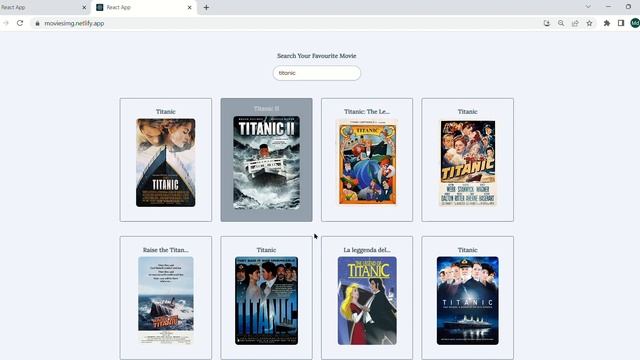The image size is (640, 360).
Task: Click the Titanic: The Le... title text
Action: point(367,111)
